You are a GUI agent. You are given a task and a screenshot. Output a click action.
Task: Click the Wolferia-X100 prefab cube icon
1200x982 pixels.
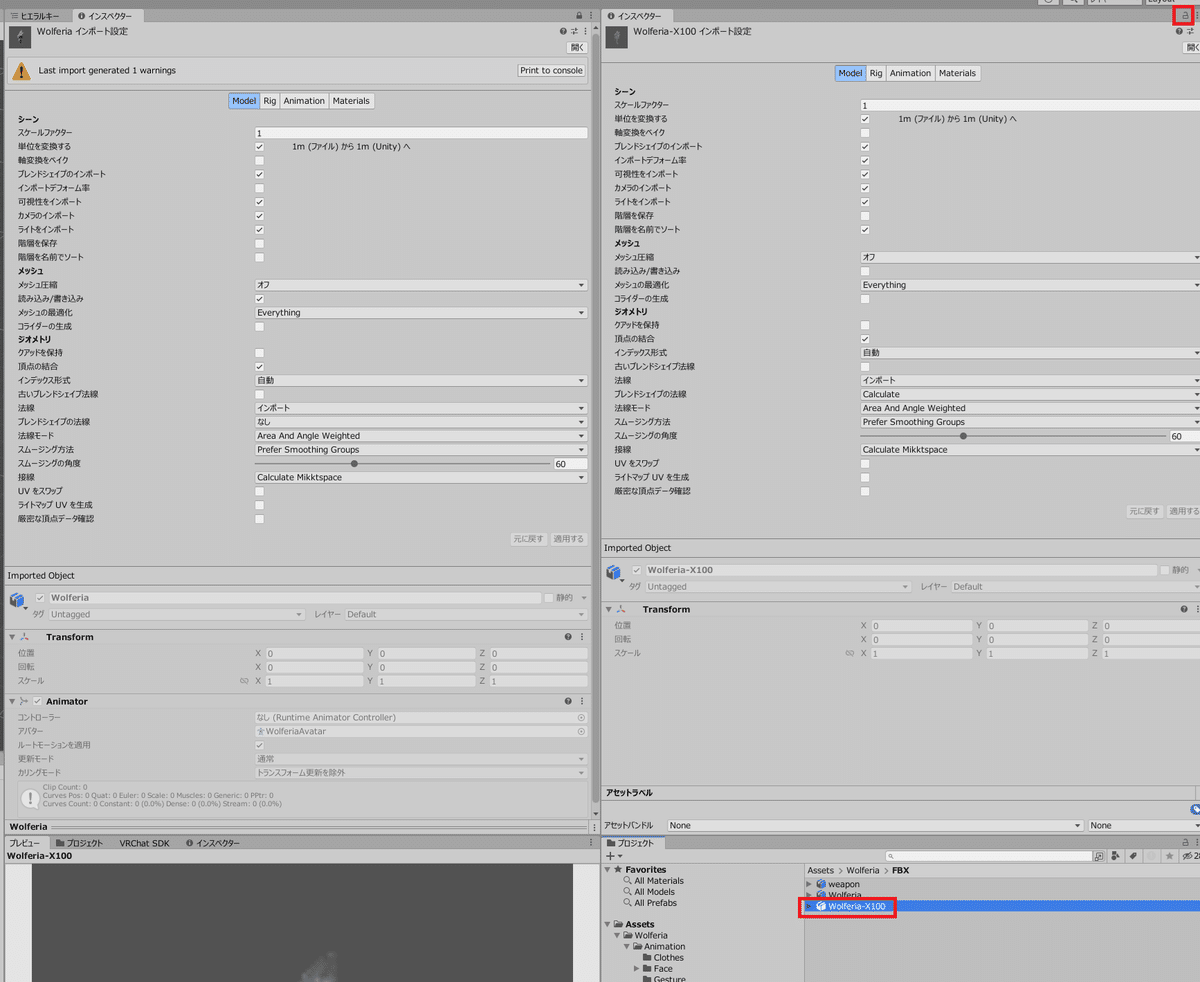tap(614, 571)
